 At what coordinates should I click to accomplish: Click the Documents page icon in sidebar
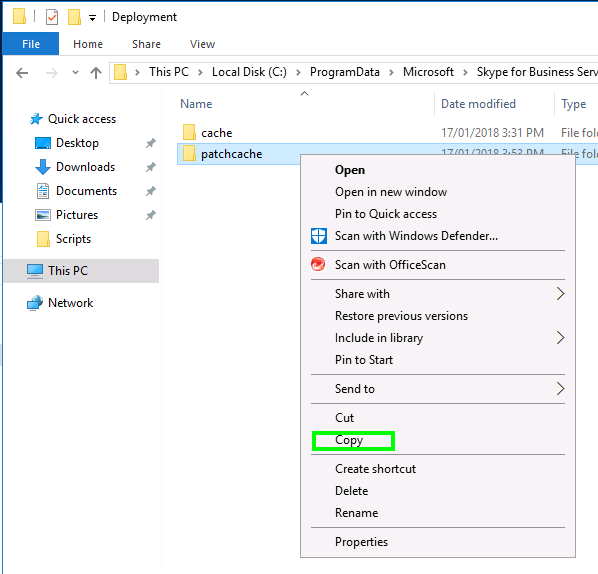43,191
